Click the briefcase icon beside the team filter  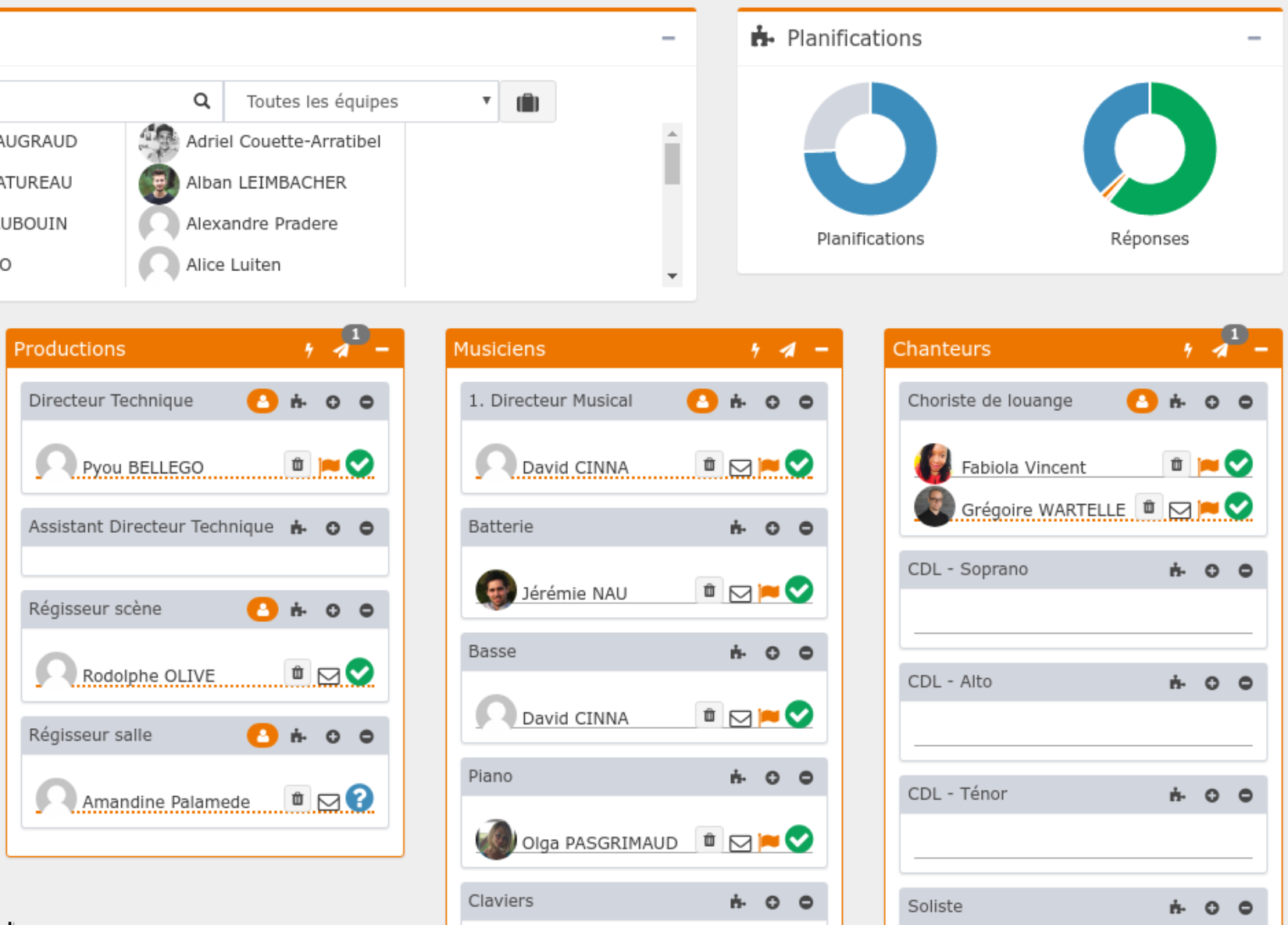click(x=528, y=101)
